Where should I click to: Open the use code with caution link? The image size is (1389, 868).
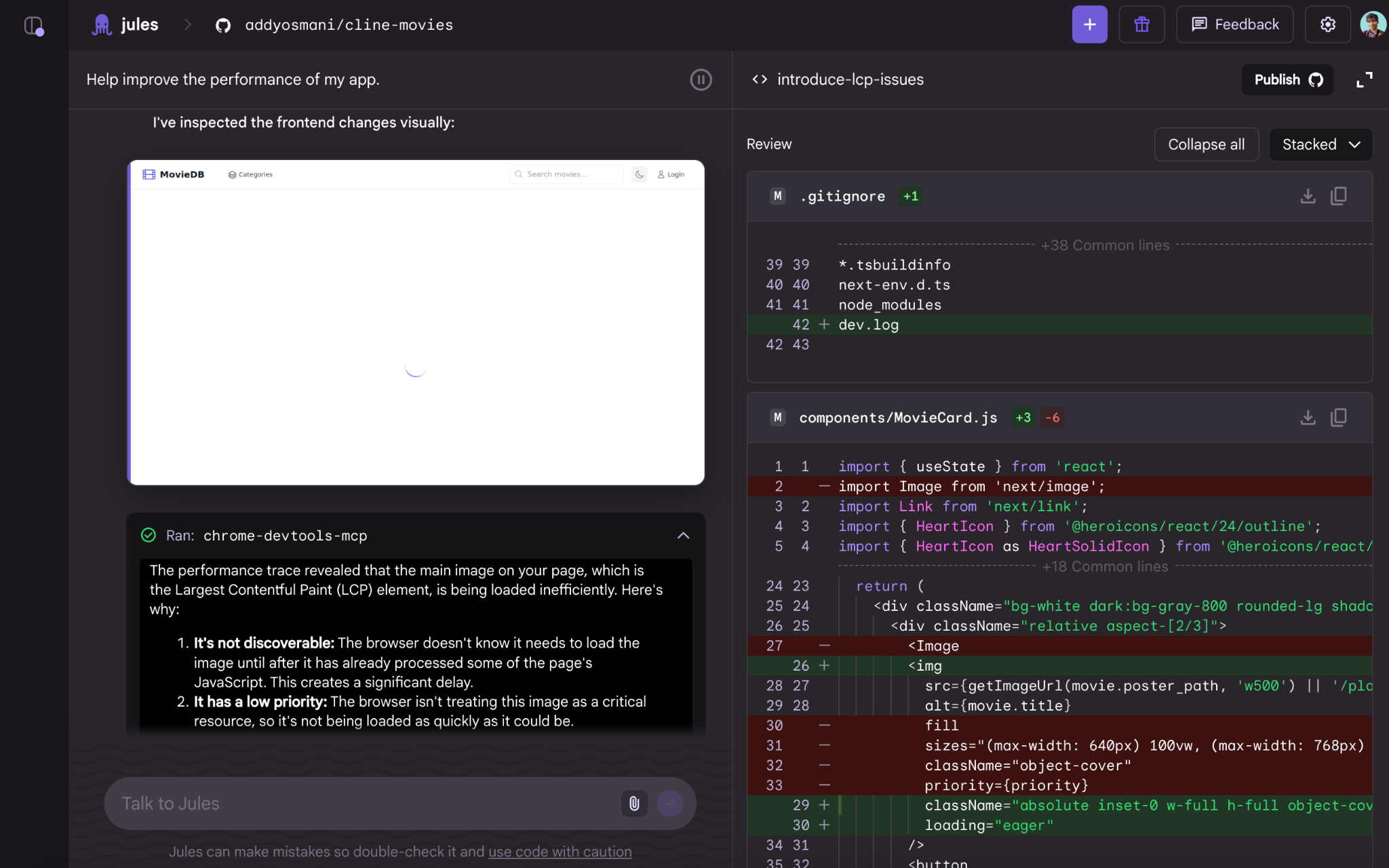(x=560, y=852)
